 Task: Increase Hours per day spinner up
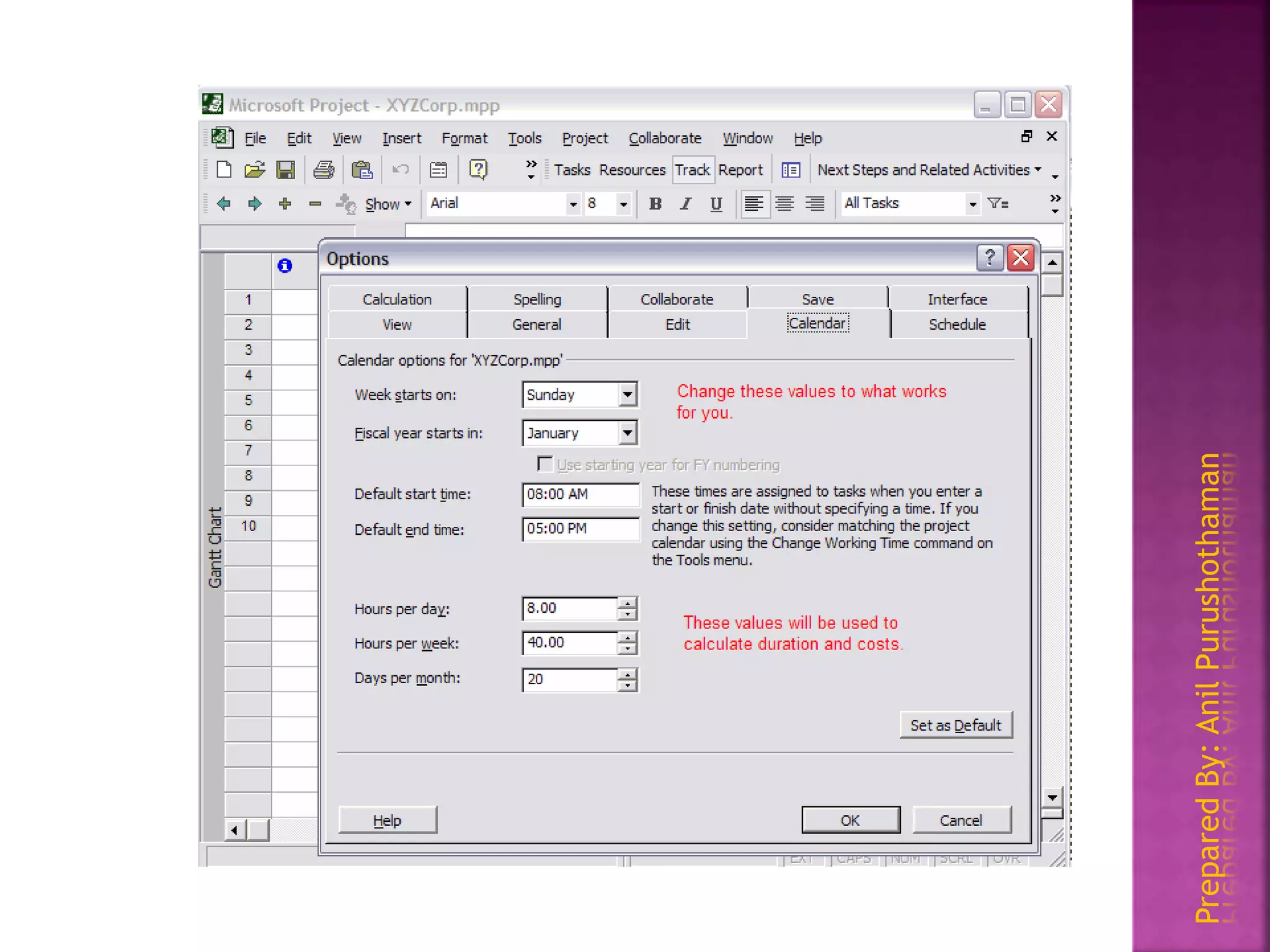tap(628, 602)
